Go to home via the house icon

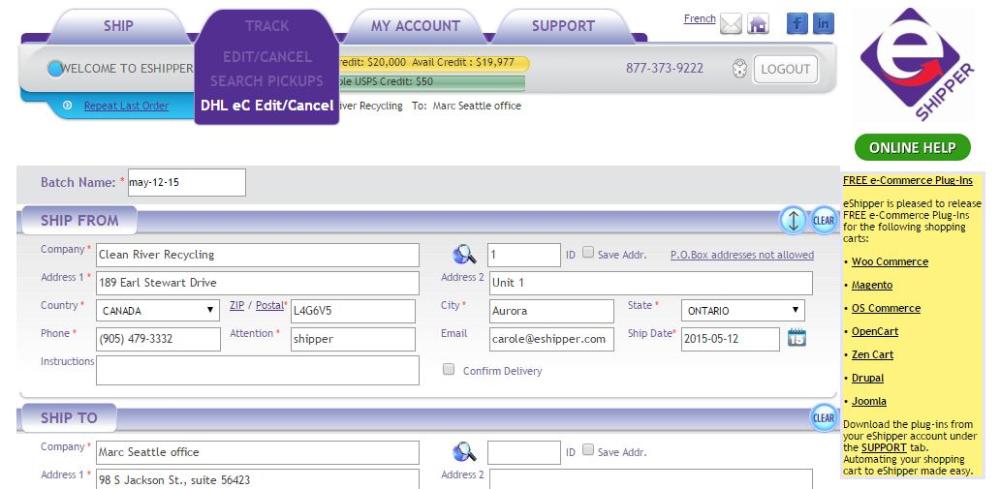[758, 24]
